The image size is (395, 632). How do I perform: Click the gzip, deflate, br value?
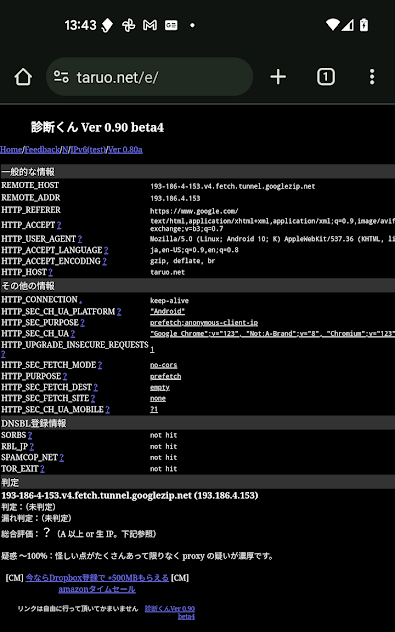(x=182, y=261)
